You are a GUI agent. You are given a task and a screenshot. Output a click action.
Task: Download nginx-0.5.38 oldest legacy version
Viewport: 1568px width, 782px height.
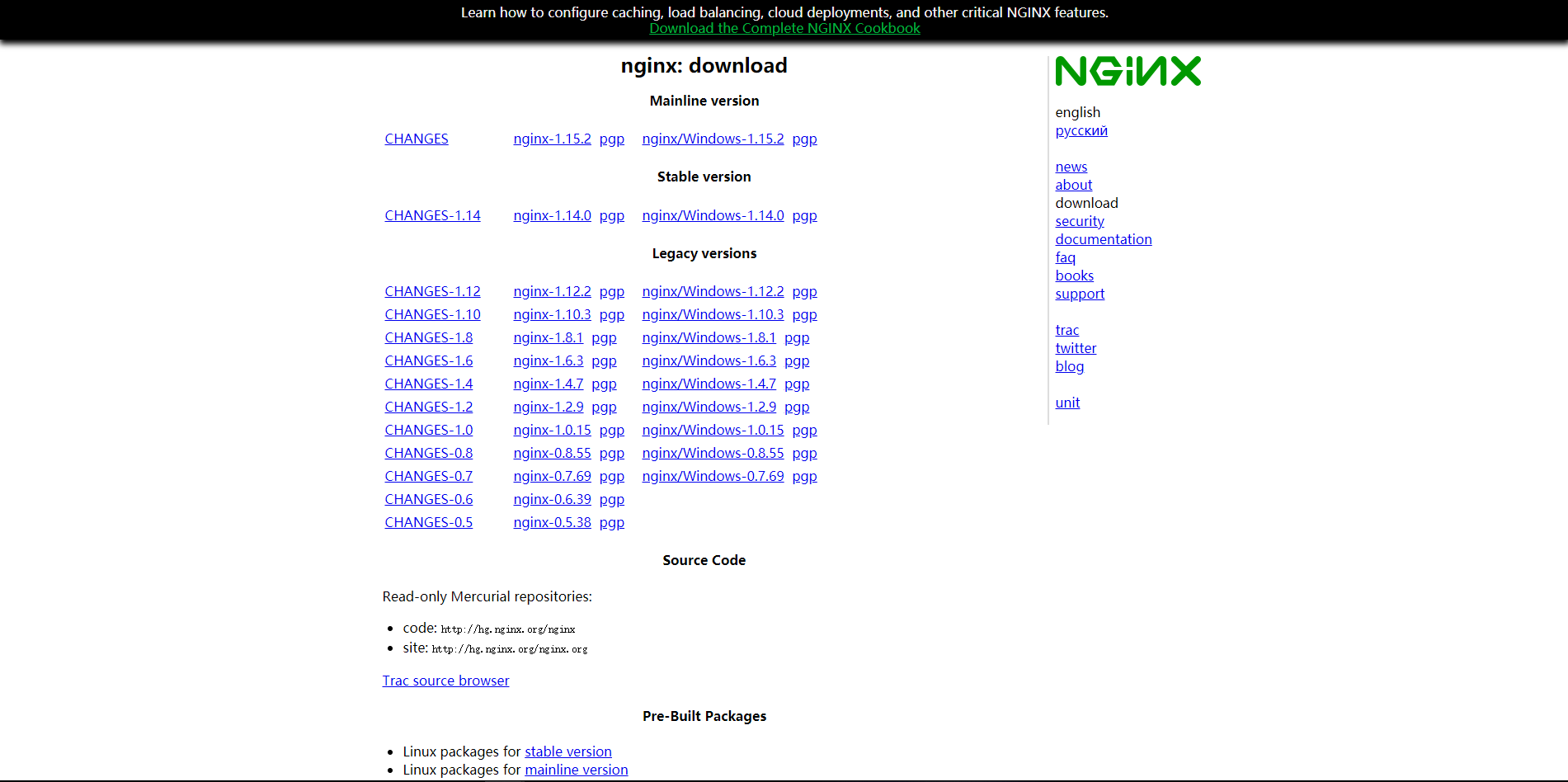pyautogui.click(x=552, y=522)
